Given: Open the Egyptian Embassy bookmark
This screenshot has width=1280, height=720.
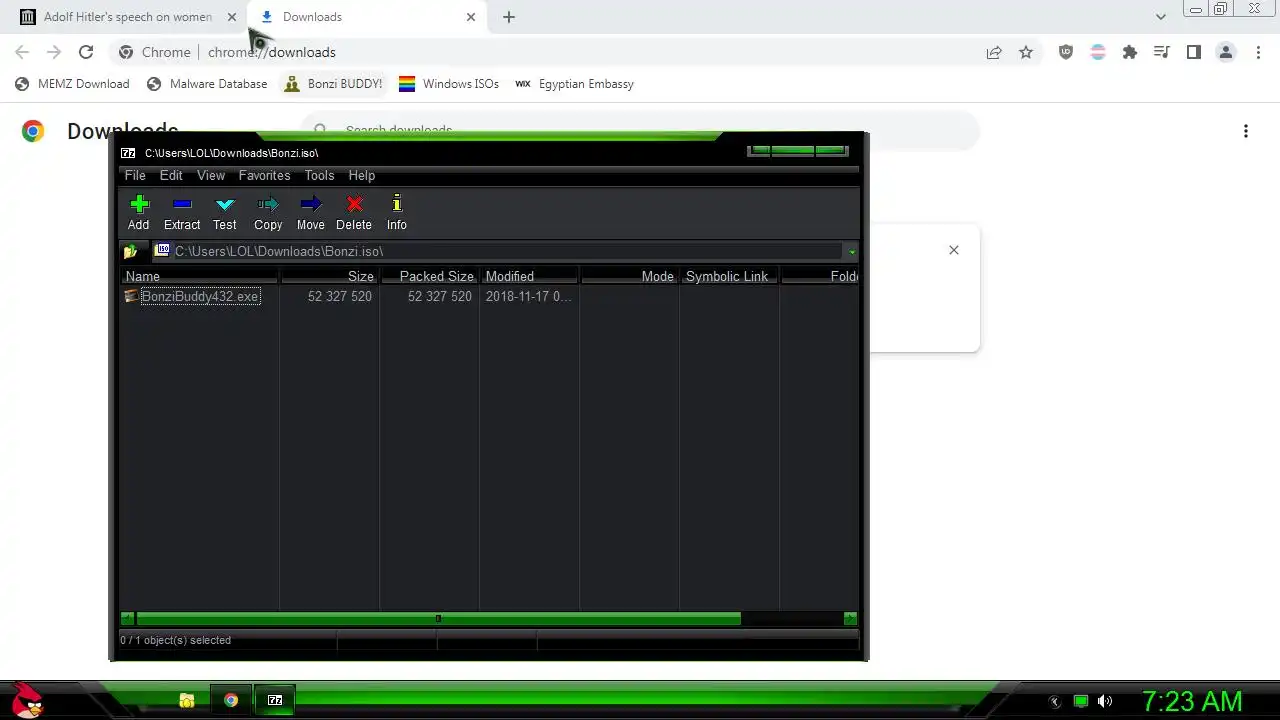Looking at the screenshot, I should (x=574, y=84).
